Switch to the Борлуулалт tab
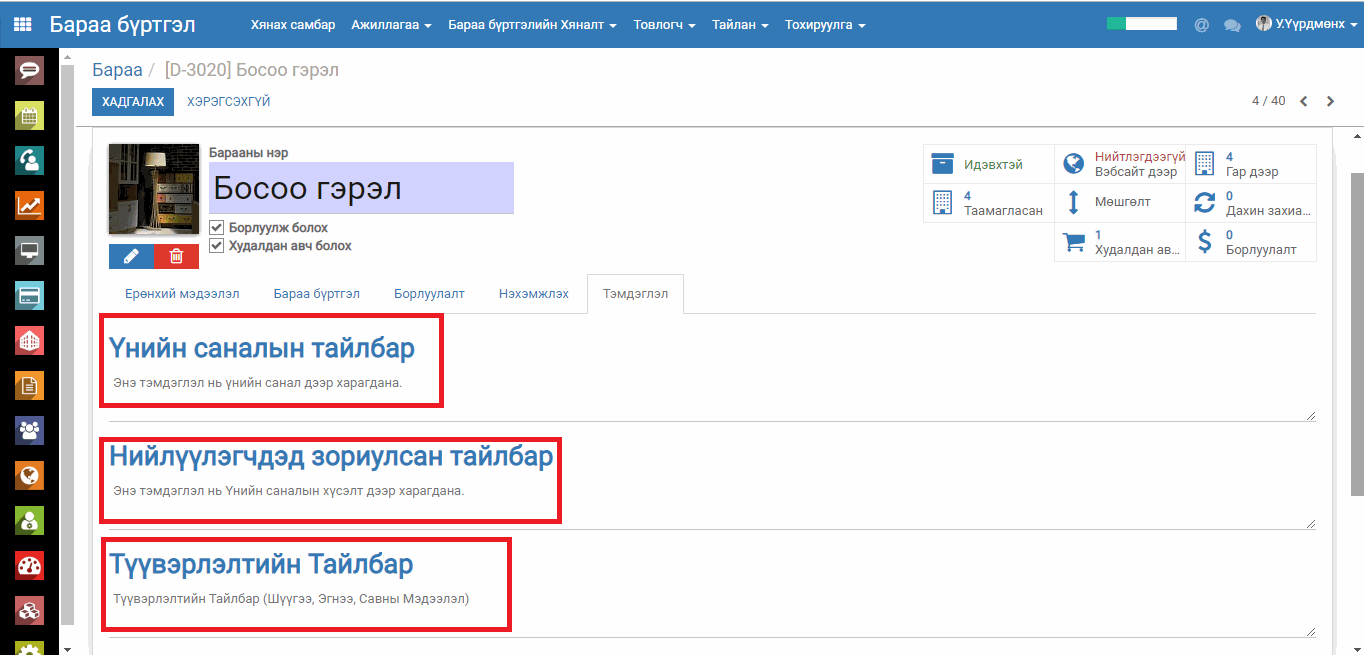 click(429, 294)
